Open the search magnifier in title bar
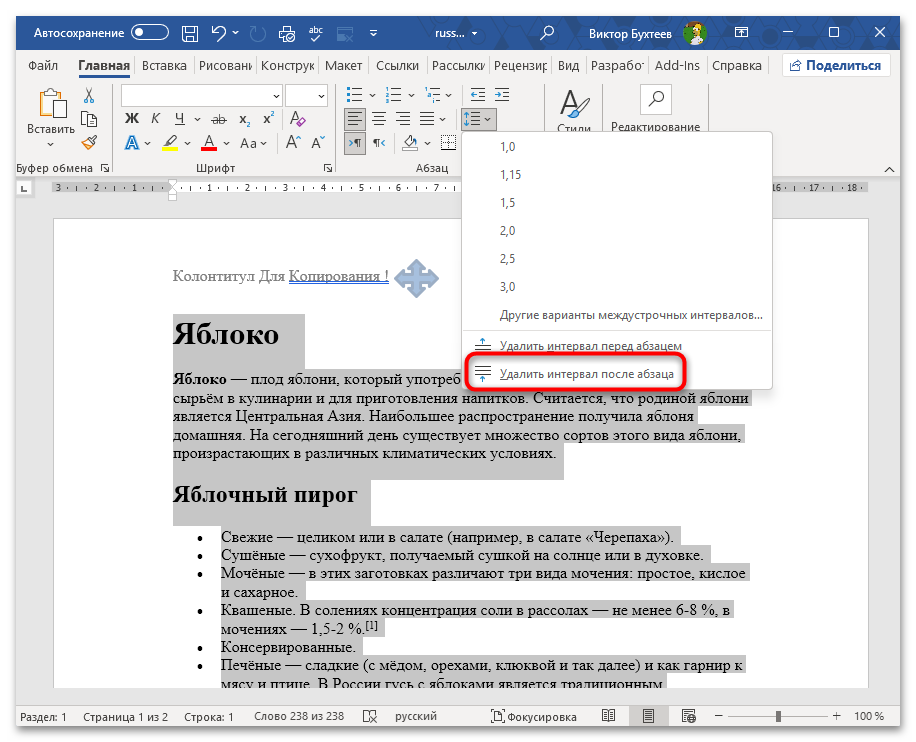This screenshot has width=916, height=742. [547, 33]
